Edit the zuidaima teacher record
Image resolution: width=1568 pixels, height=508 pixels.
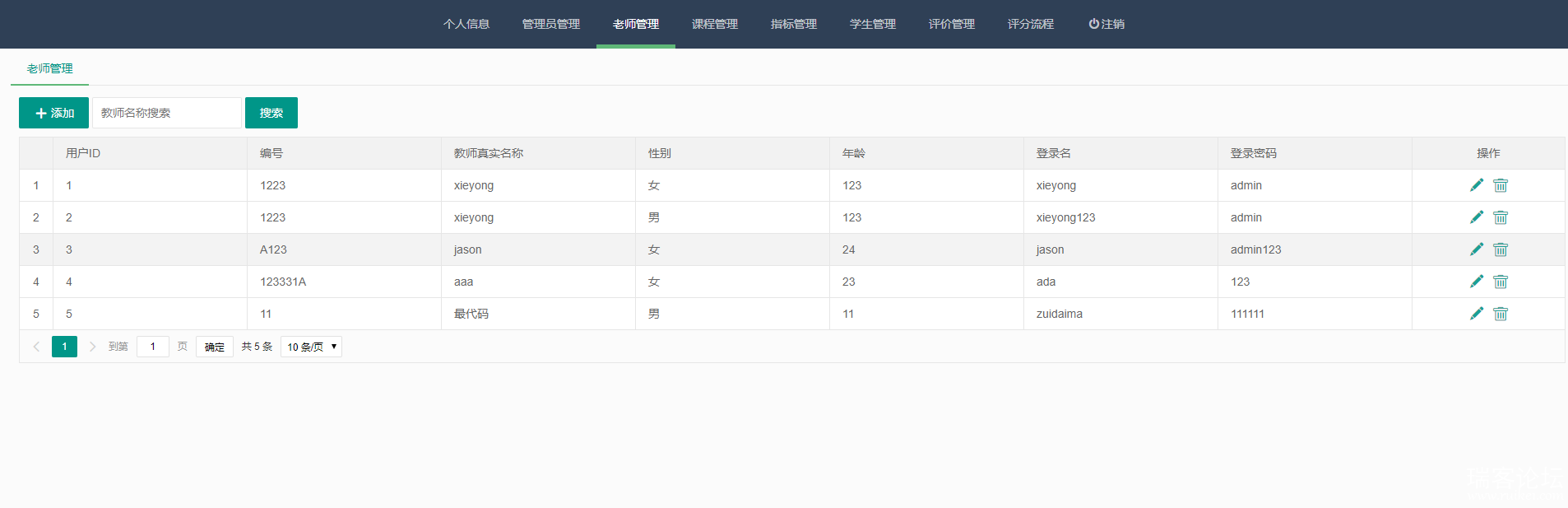(1477, 314)
